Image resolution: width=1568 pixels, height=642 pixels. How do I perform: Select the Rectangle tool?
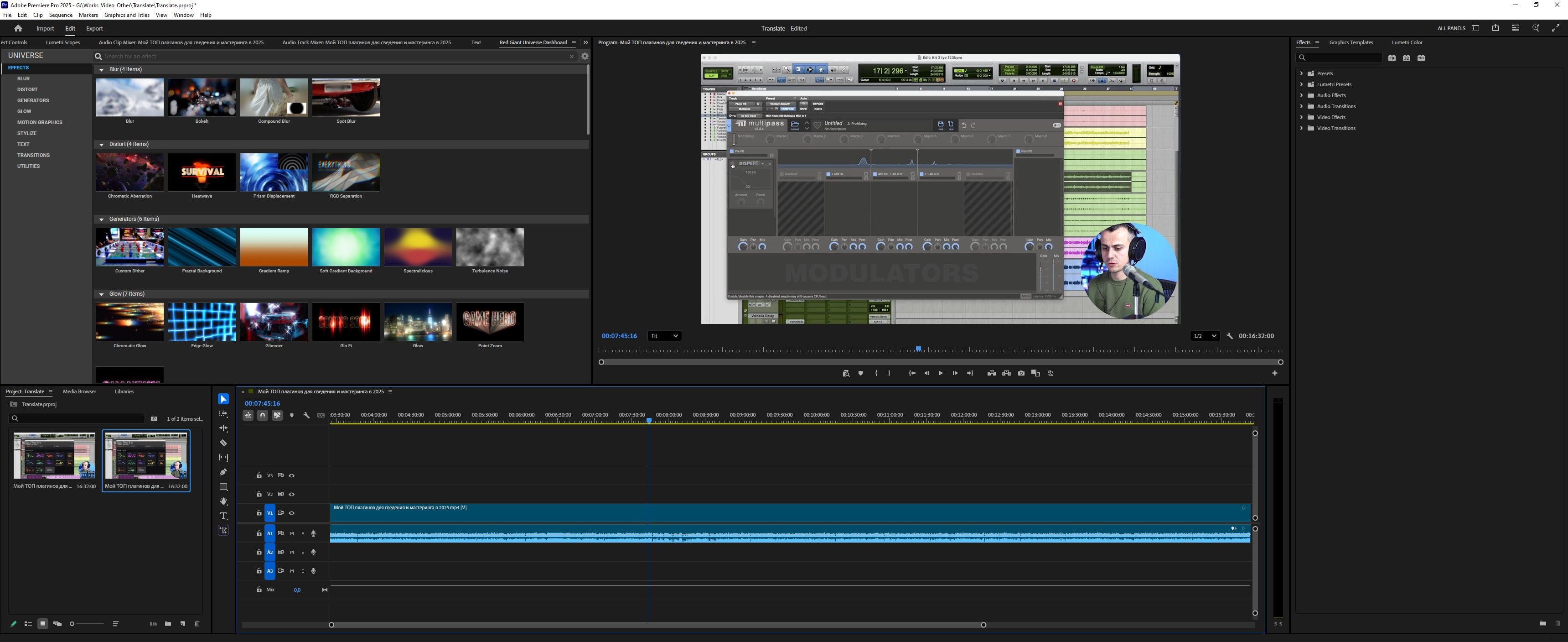coord(223,487)
